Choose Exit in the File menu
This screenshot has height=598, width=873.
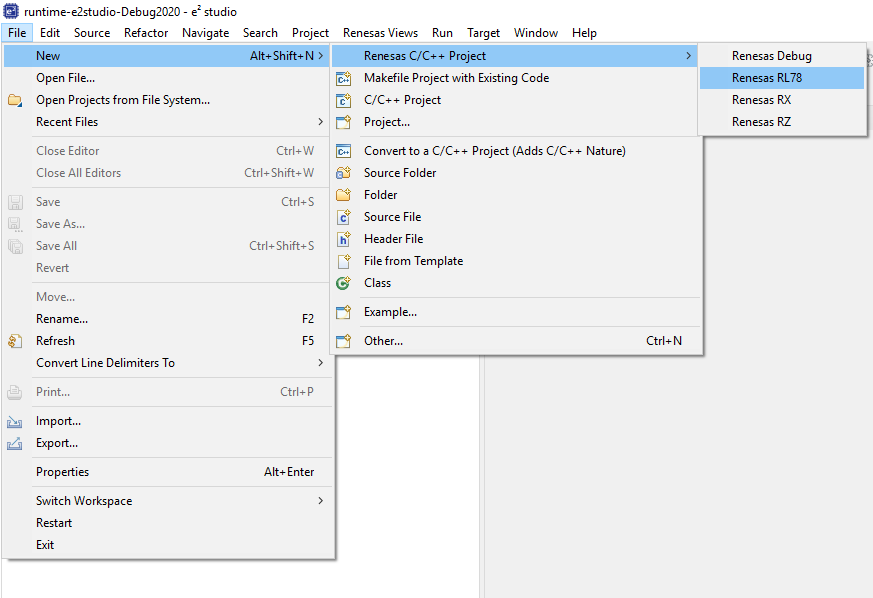[168, 545]
